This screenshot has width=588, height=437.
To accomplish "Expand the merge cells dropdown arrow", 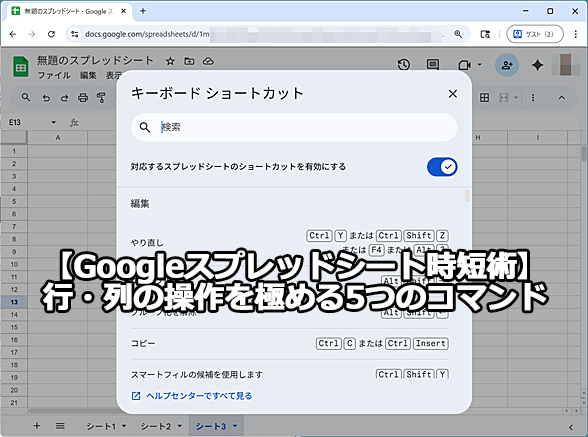I will (x=516, y=98).
